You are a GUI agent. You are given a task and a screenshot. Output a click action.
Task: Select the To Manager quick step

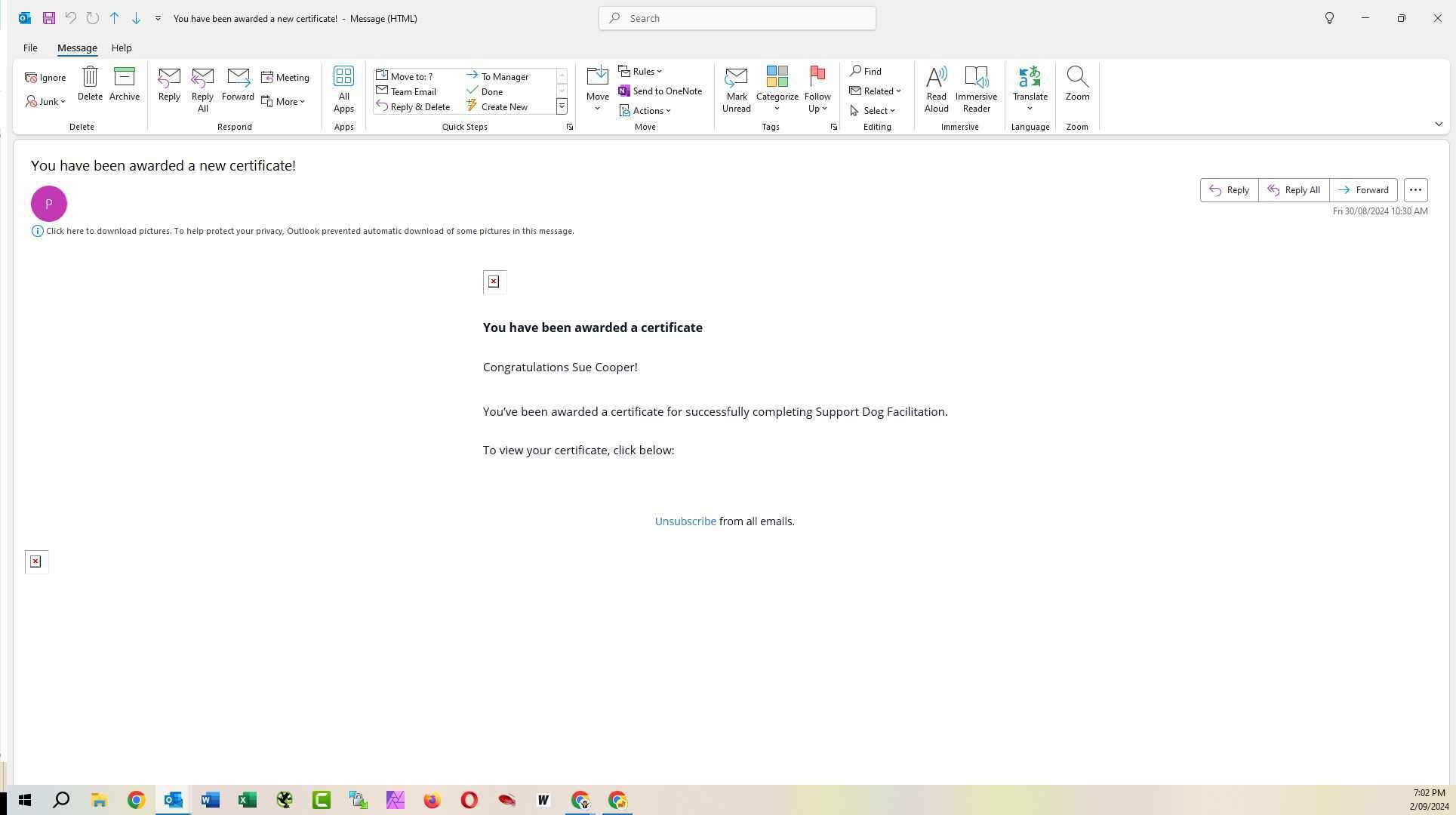[497, 76]
